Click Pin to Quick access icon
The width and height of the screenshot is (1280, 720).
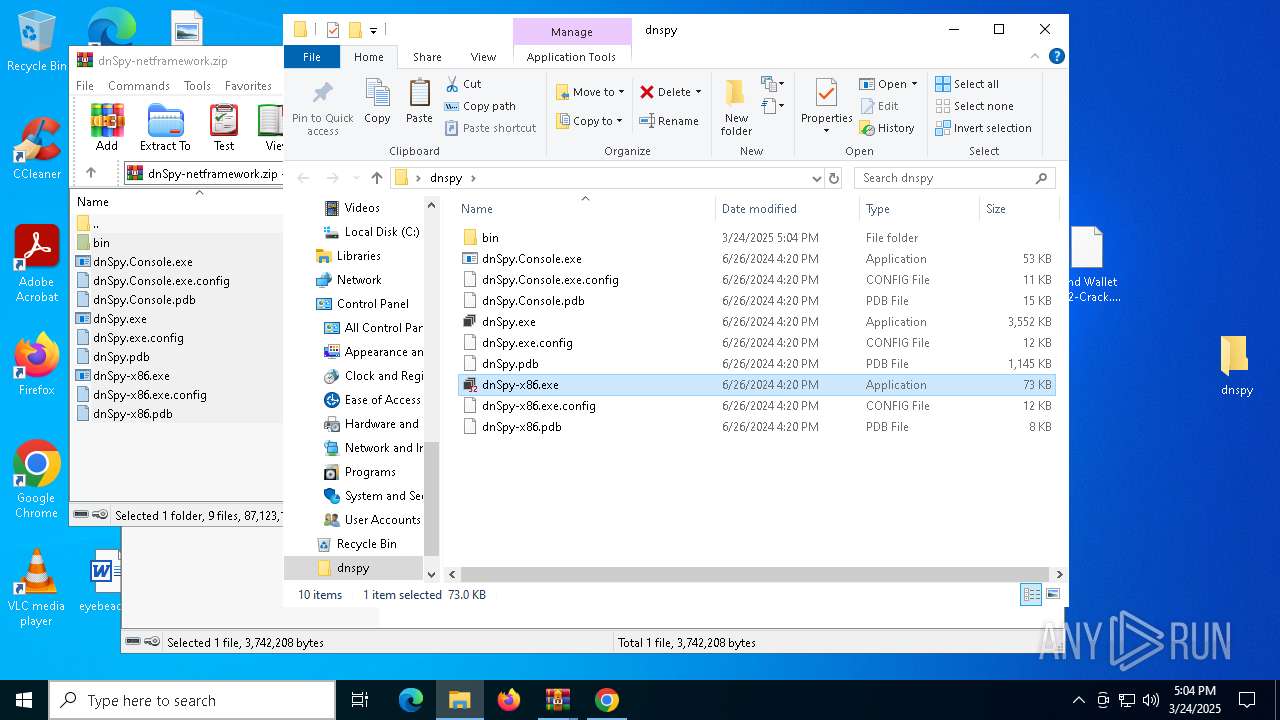pyautogui.click(x=322, y=108)
